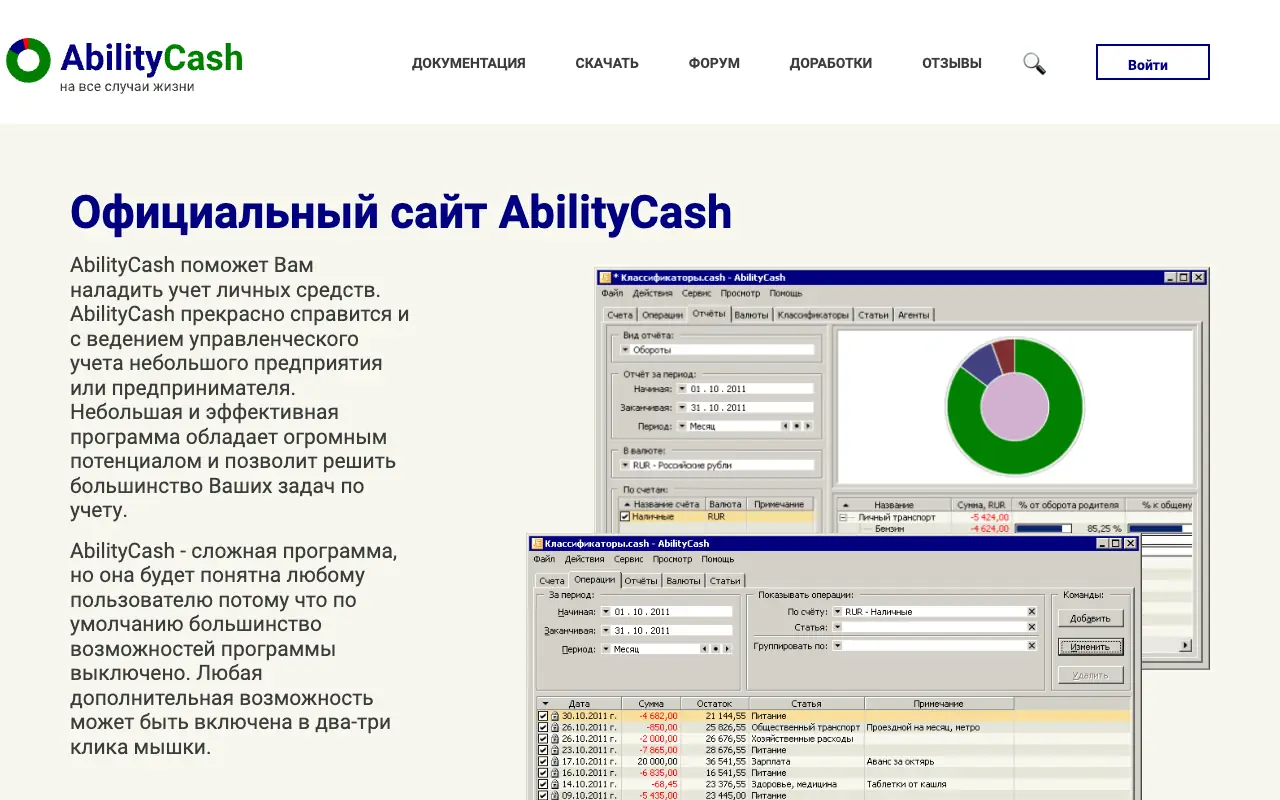
Task: Click scroll-right arrow in Reports window table
Action: [1186, 645]
